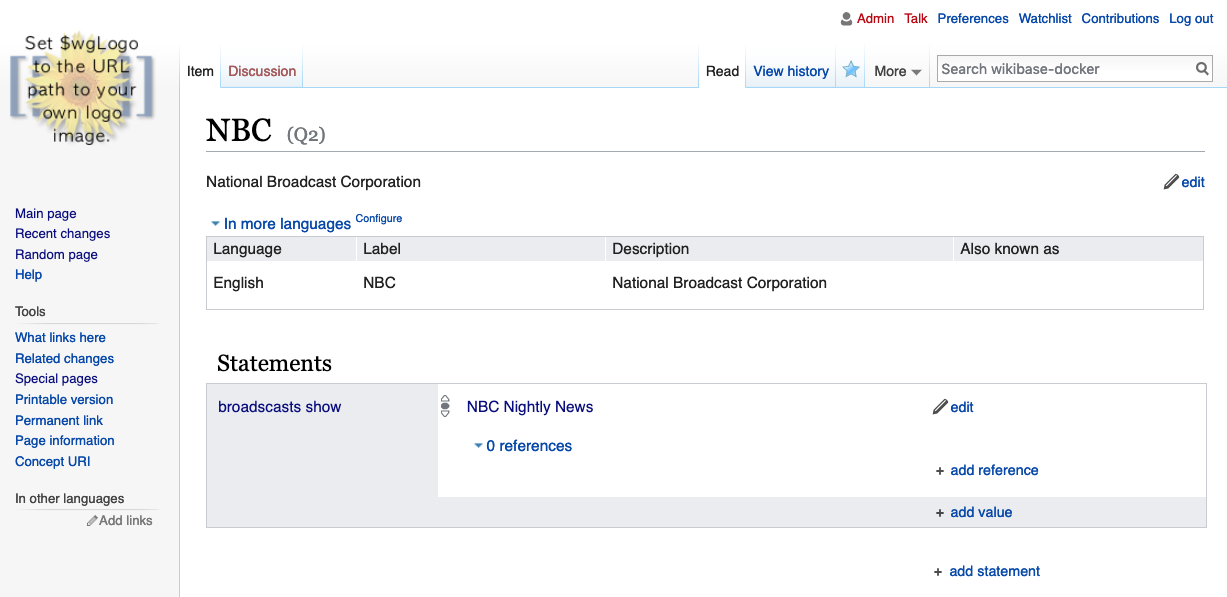The image size is (1227, 597).
Task: Go to Main page
Action: point(46,213)
